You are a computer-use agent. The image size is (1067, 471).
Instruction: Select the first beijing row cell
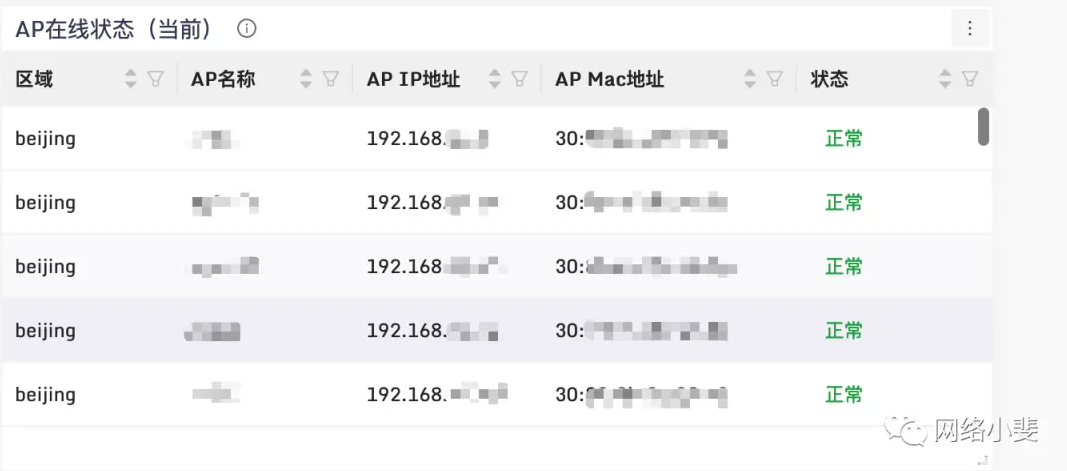45,139
